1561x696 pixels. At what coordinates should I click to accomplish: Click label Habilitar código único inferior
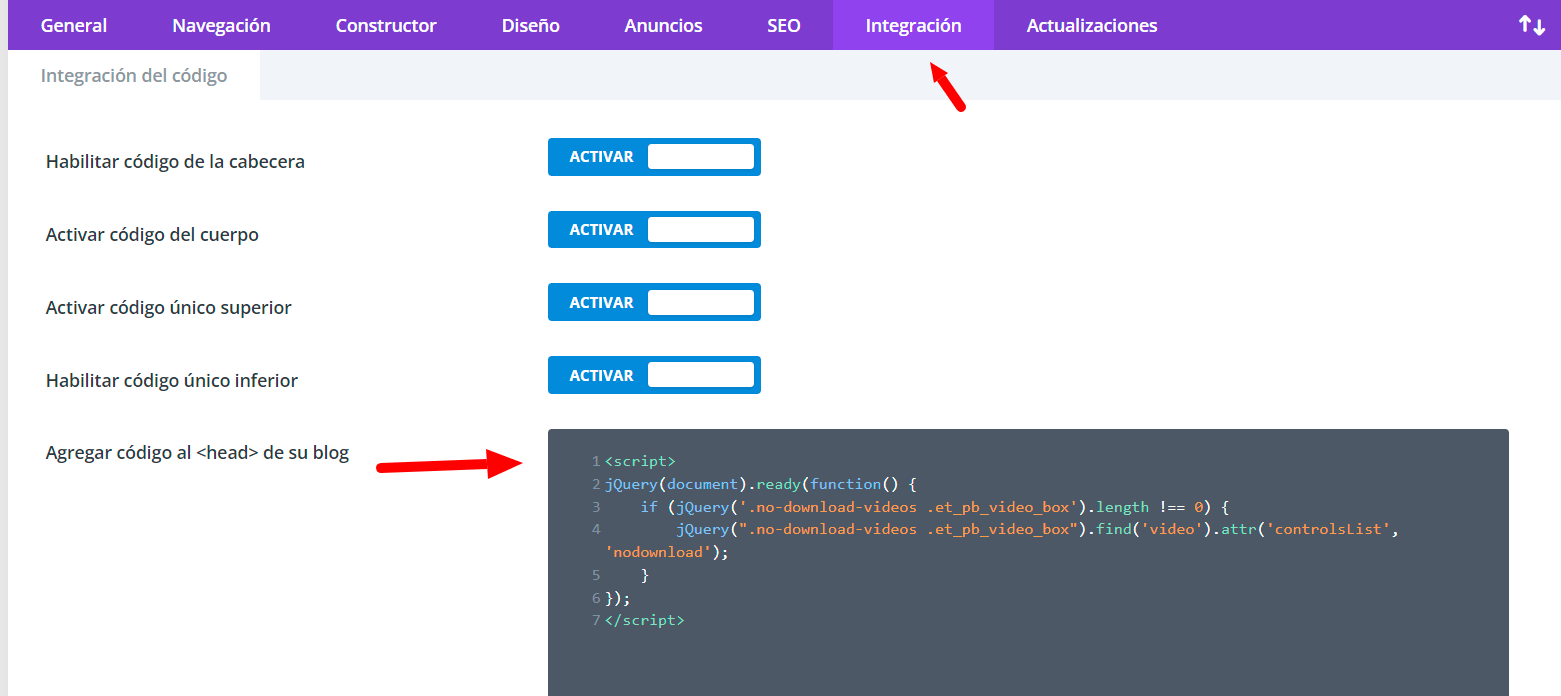(x=172, y=381)
